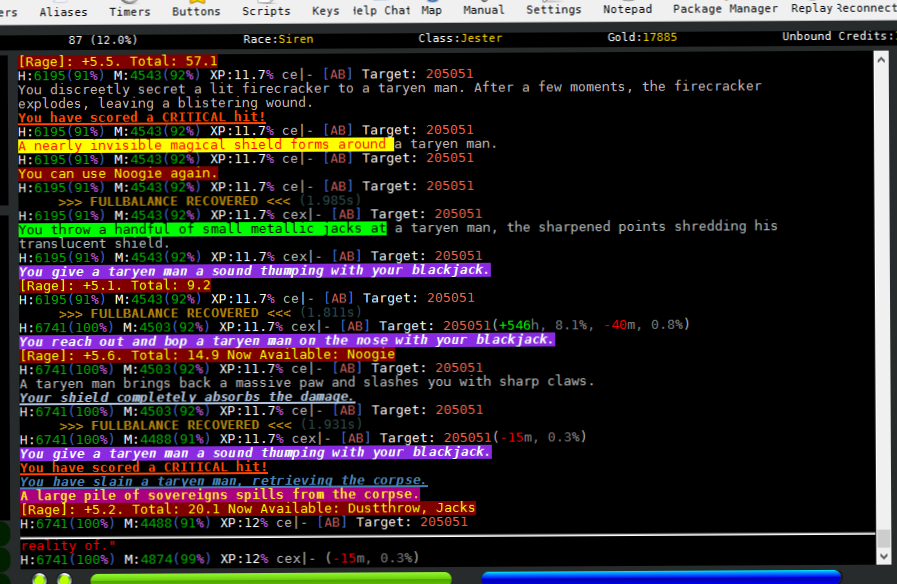Click the Replay toolbar item
Image resolution: width=897 pixels, height=584 pixels.
pyautogui.click(x=812, y=8)
